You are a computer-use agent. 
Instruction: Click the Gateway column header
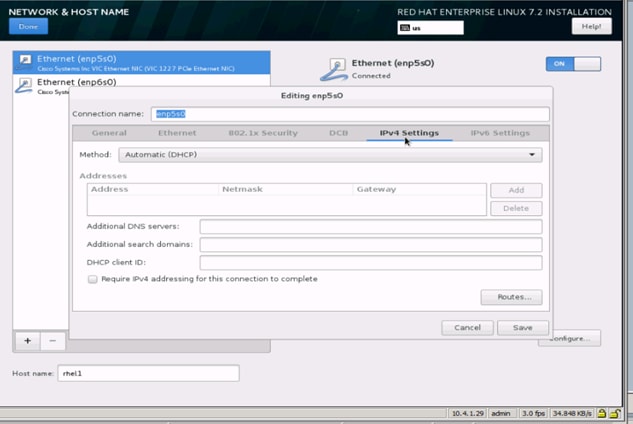[419, 189]
